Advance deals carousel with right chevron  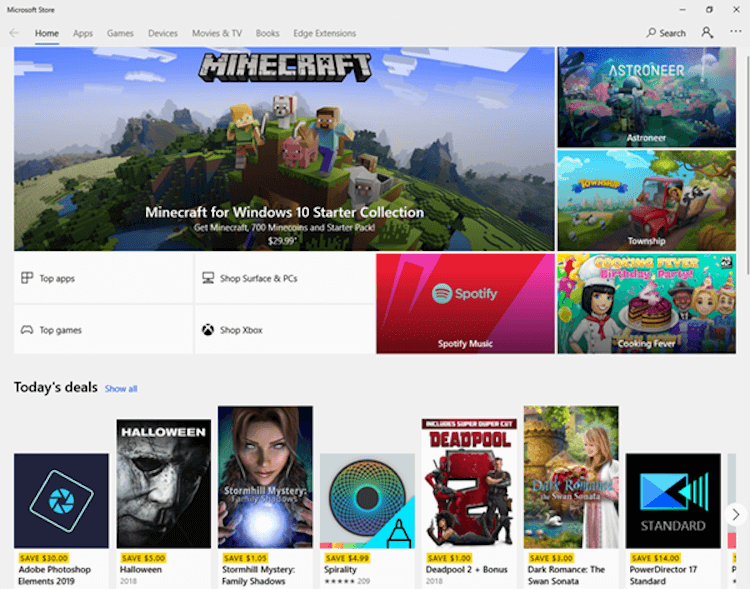click(x=736, y=514)
